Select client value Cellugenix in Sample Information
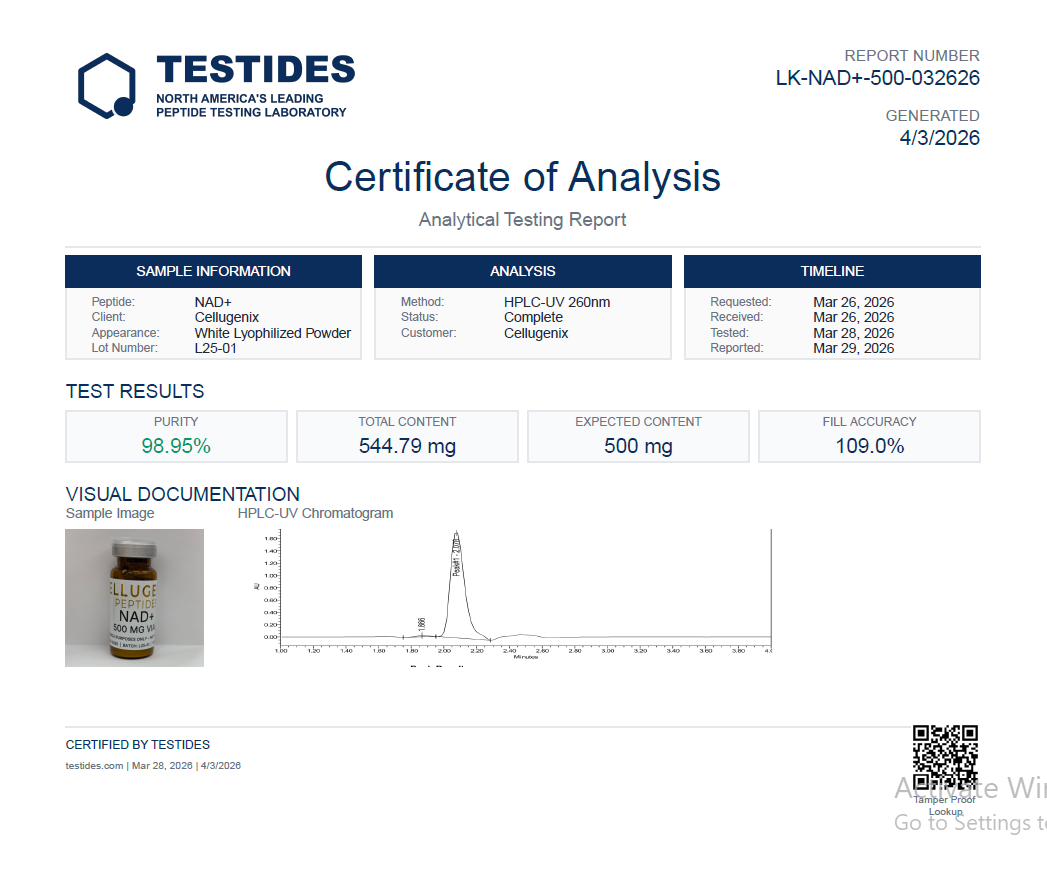The image size is (1047, 881). (227, 317)
